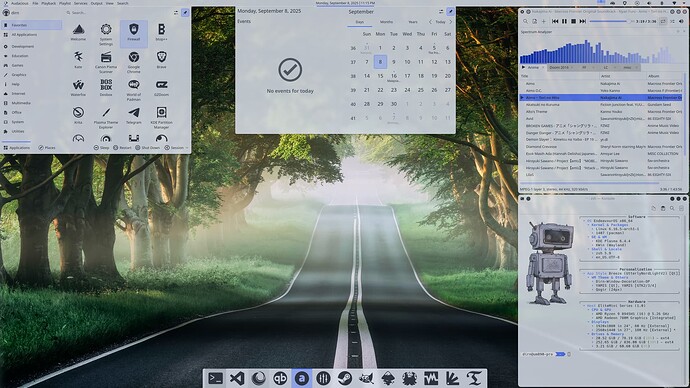
Task: Skip to previous track in Audacious
Action: tap(555, 21)
